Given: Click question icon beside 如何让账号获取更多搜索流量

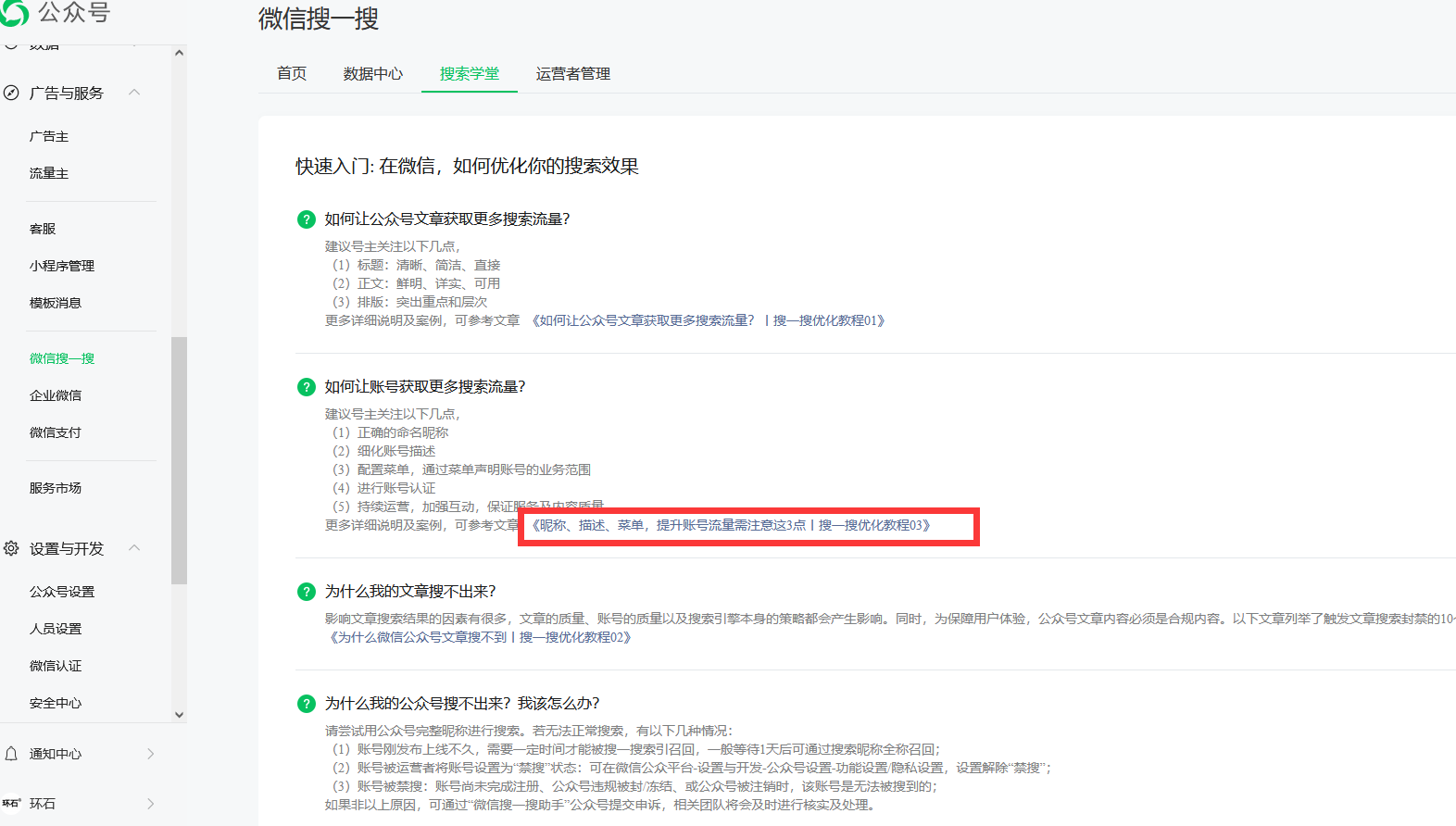Looking at the screenshot, I should click(x=307, y=387).
